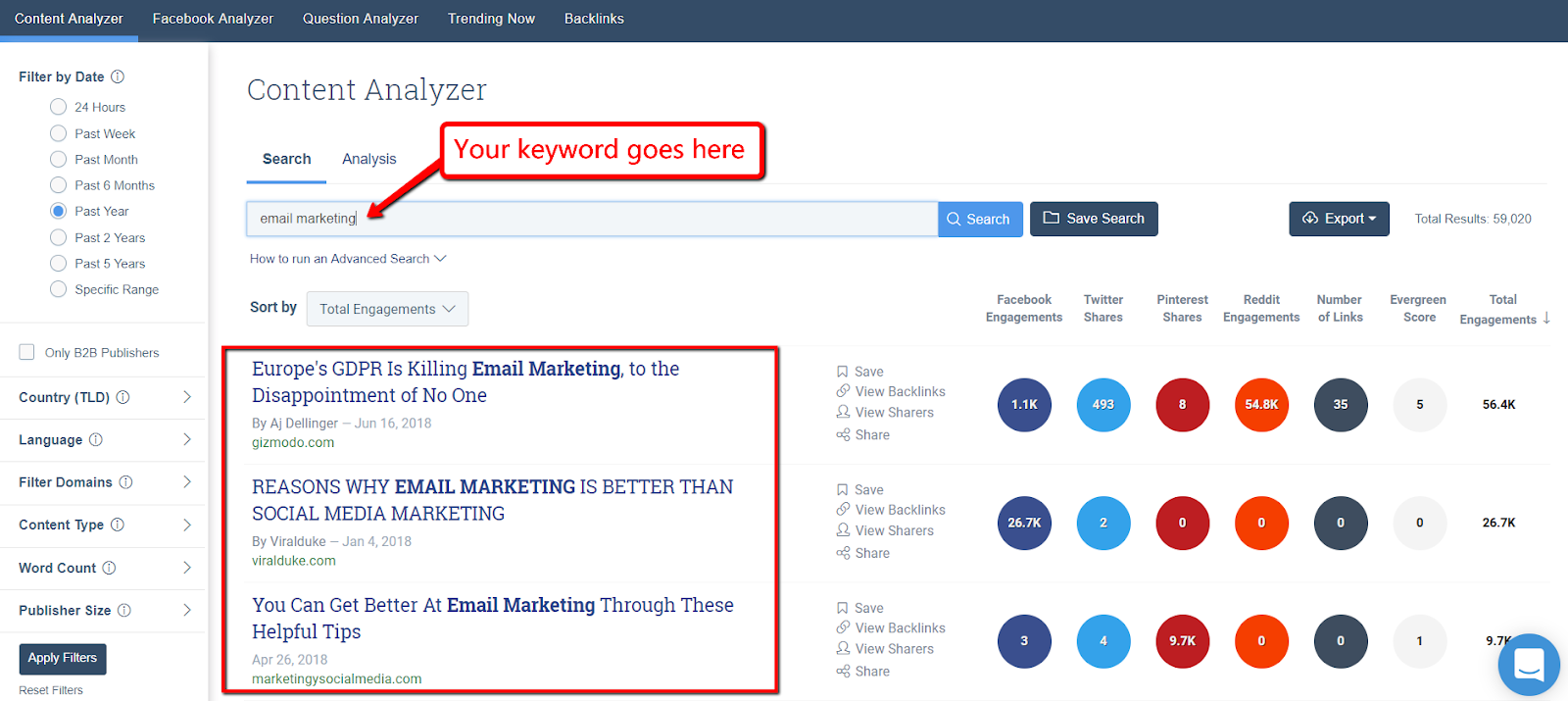Screen dimensions: 1568x701
Task: Select the Past 6 Months date filter
Action: [59, 185]
